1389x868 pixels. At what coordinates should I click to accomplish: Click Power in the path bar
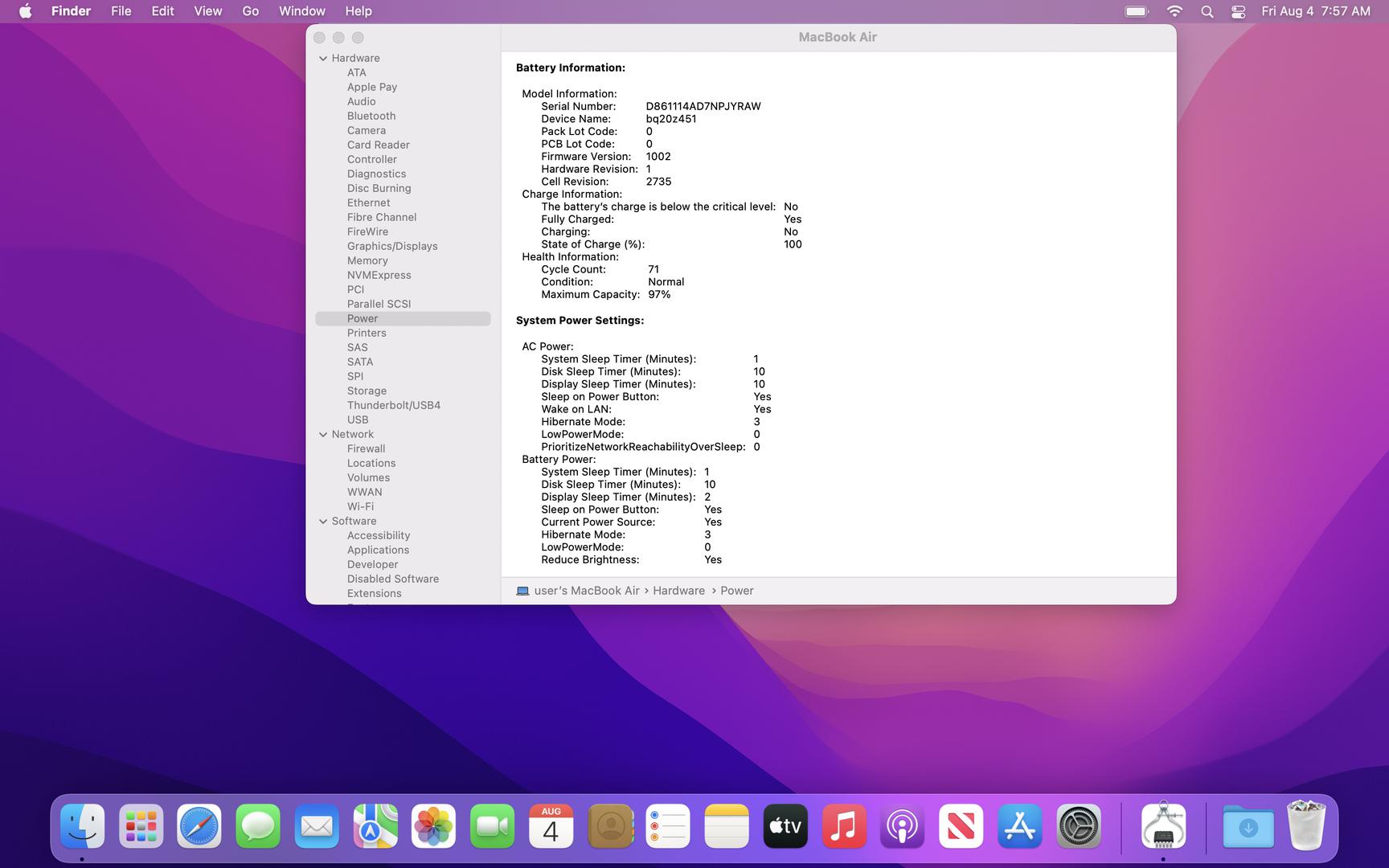737,591
